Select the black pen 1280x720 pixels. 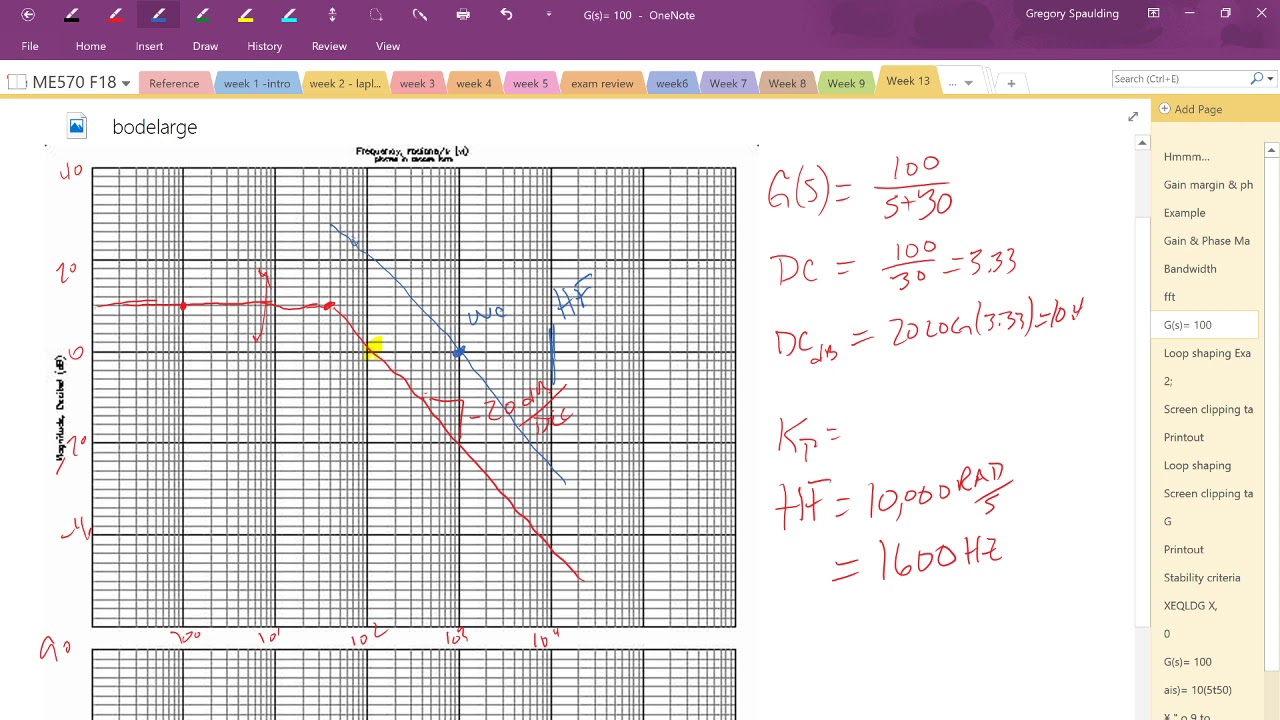click(x=72, y=15)
